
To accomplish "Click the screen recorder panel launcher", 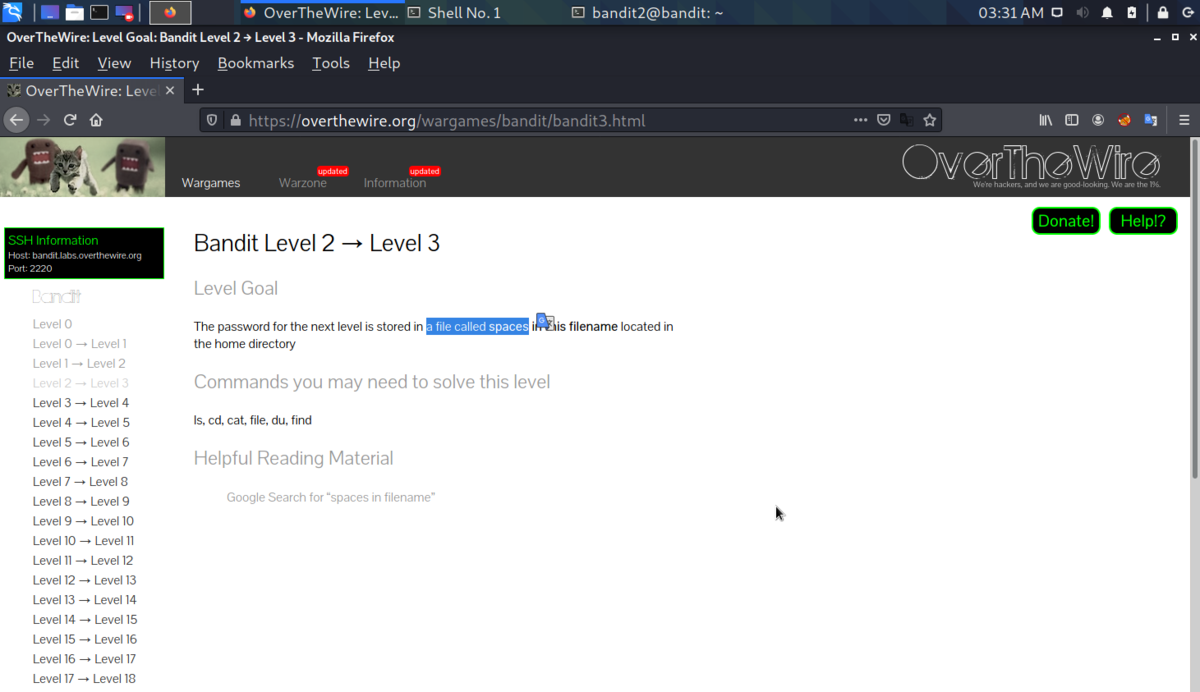I will pyautogui.click(x=124, y=13).
